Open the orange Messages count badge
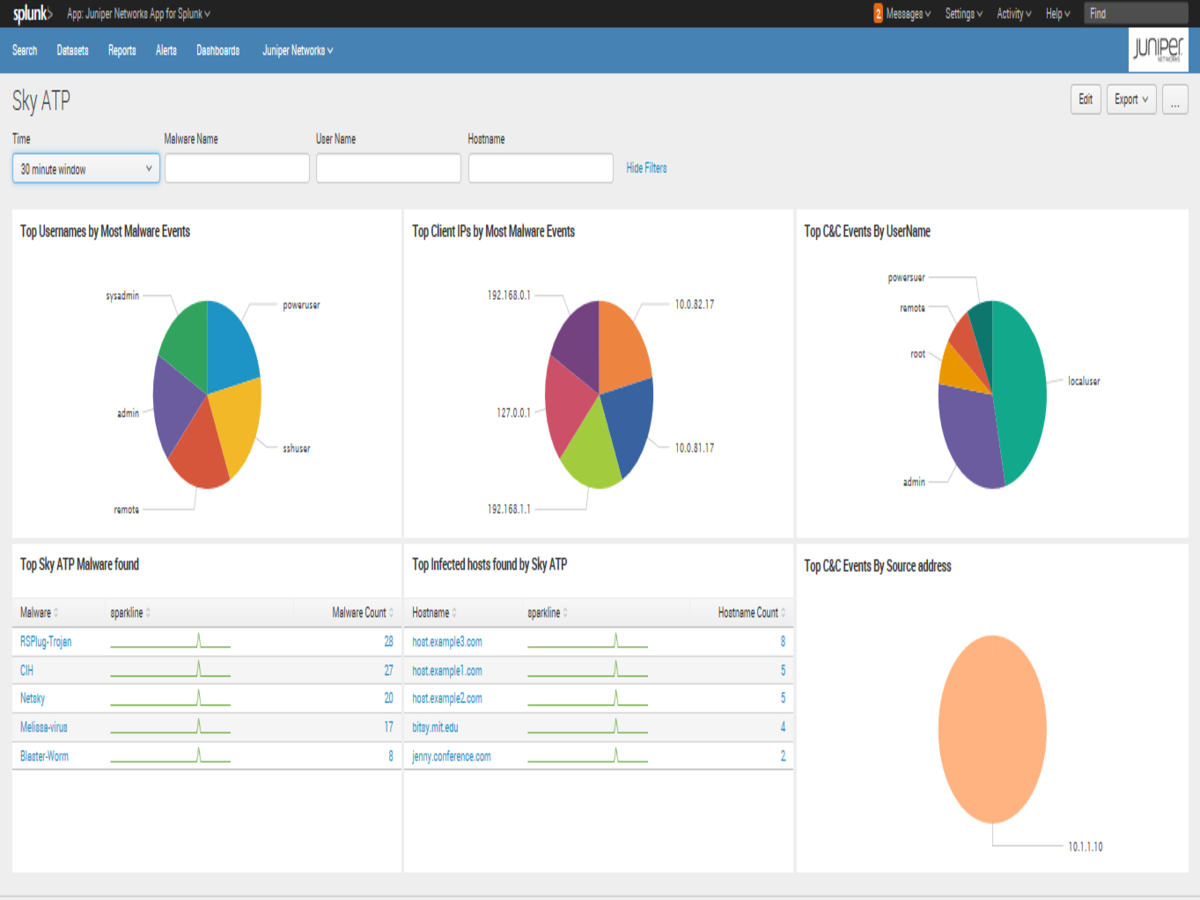 click(x=878, y=14)
